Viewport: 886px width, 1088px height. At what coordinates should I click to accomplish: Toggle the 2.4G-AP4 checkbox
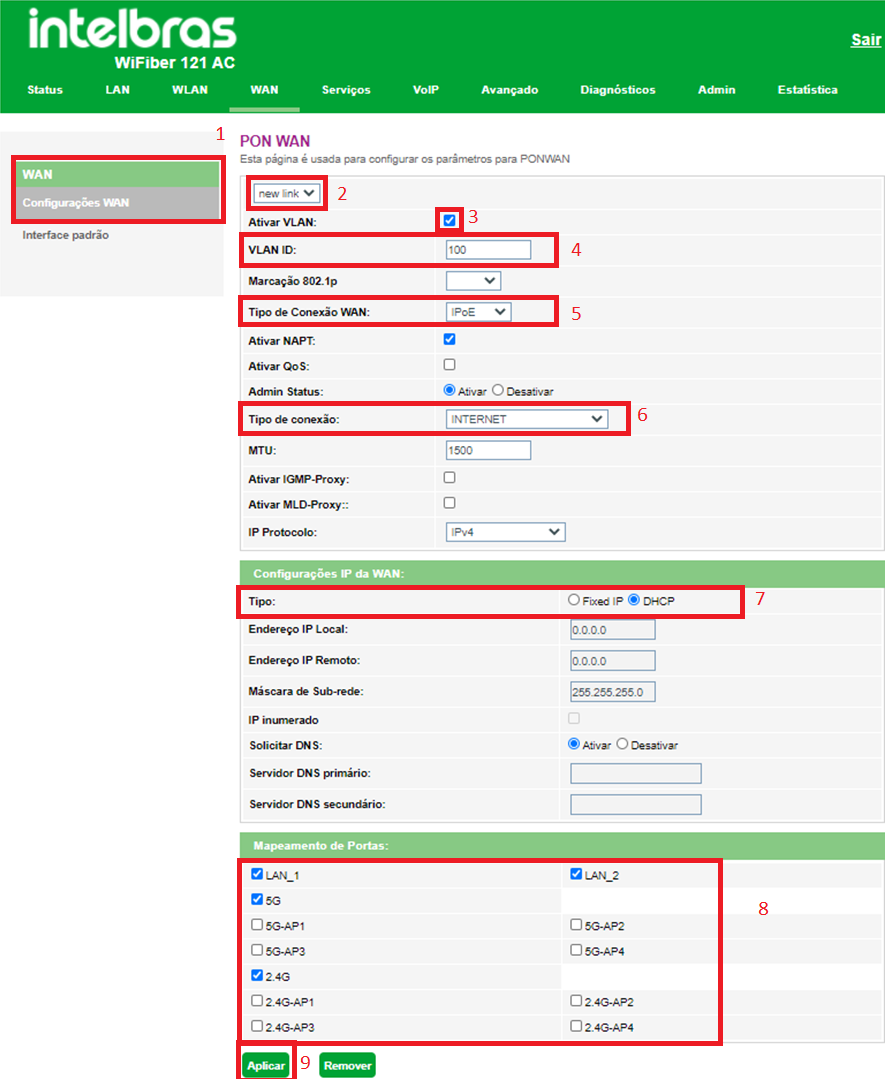tap(576, 1026)
